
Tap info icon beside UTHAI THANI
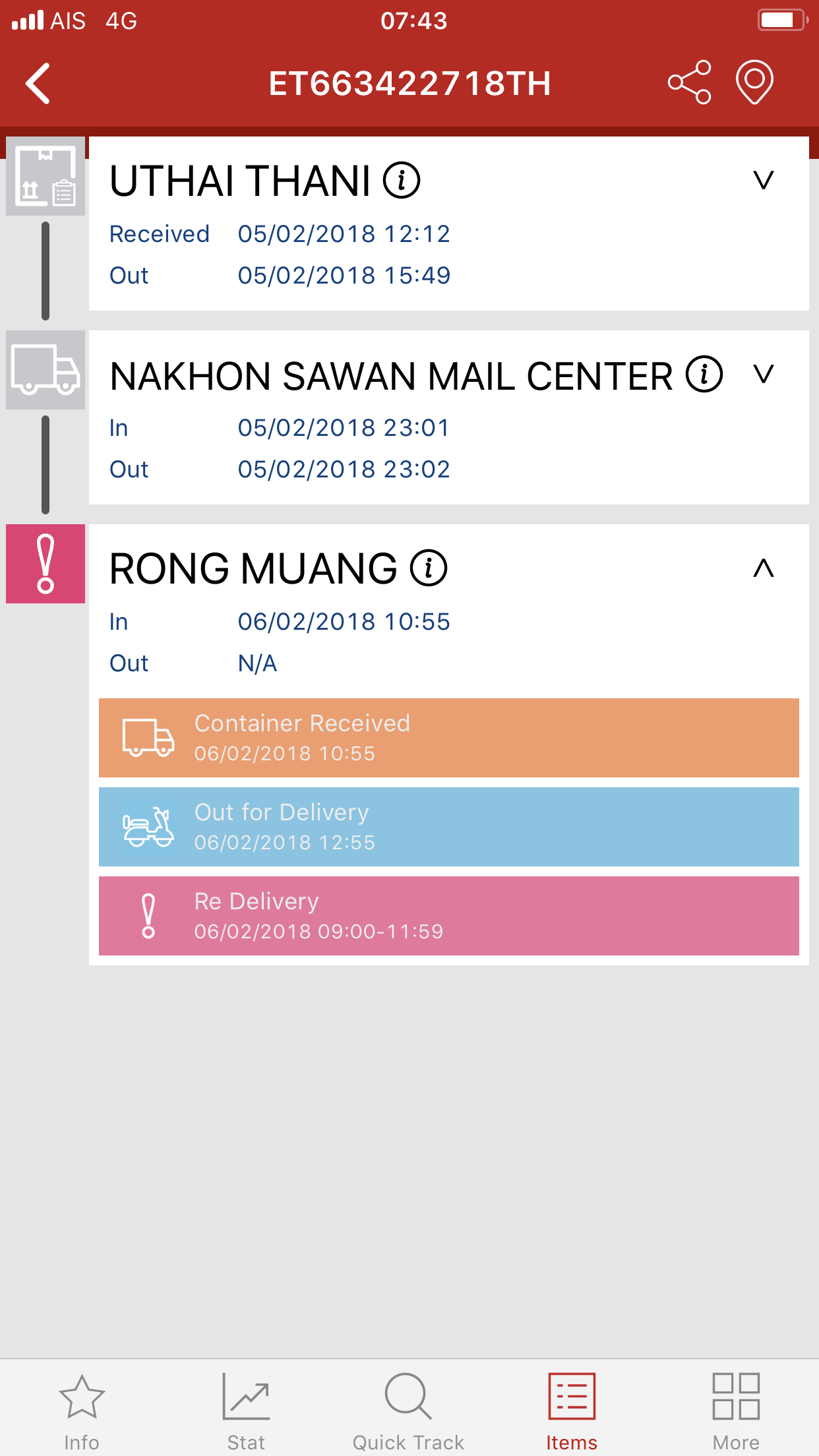402,180
